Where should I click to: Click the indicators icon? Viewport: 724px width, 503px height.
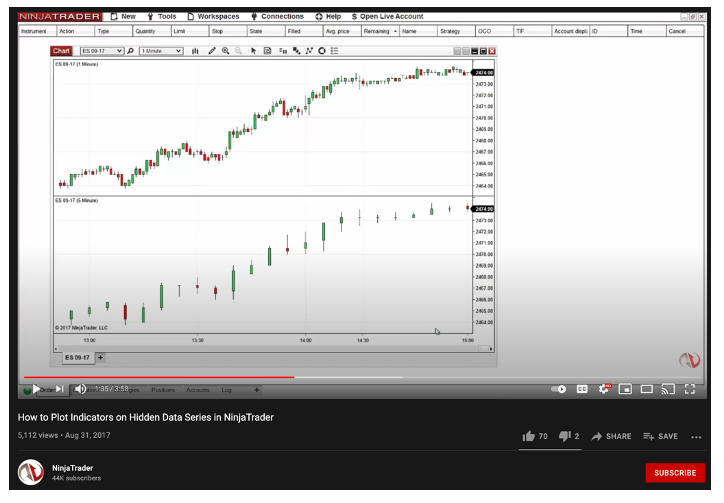pos(296,51)
